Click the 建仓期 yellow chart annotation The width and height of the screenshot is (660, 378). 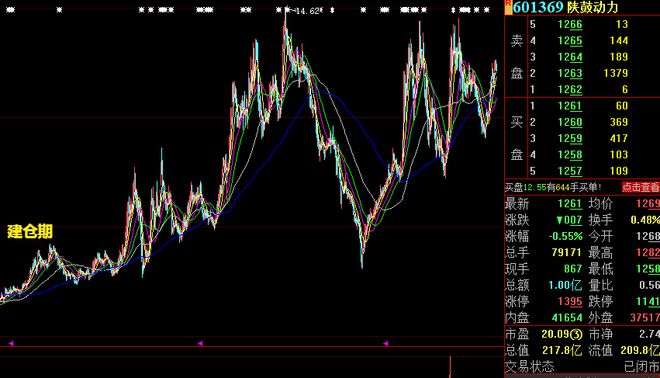[x=30, y=232]
